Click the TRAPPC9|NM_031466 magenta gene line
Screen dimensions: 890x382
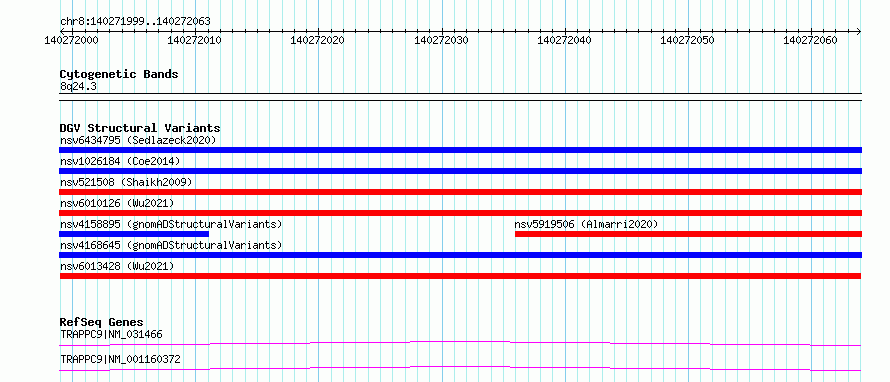click(460, 343)
